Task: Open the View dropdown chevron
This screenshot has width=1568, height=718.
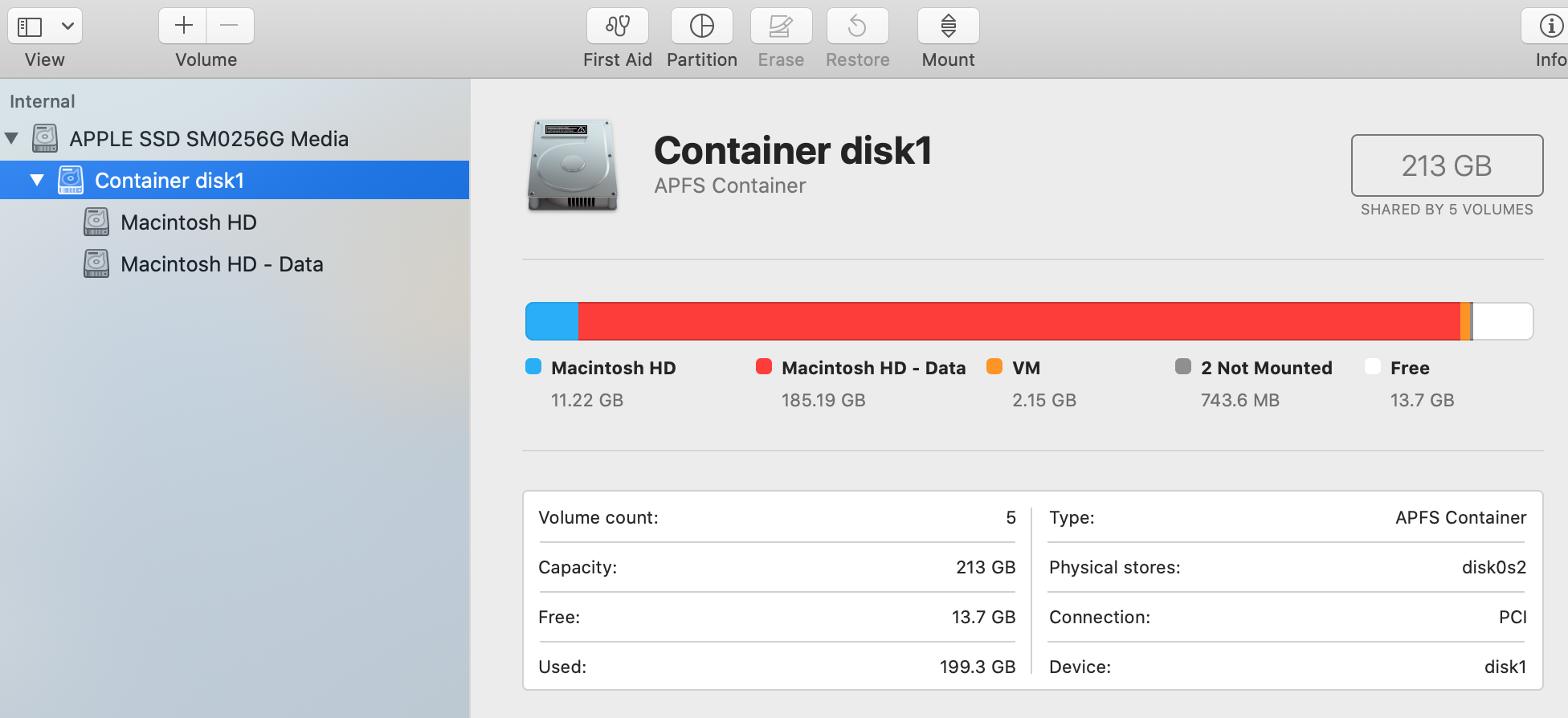Action: coord(68,27)
